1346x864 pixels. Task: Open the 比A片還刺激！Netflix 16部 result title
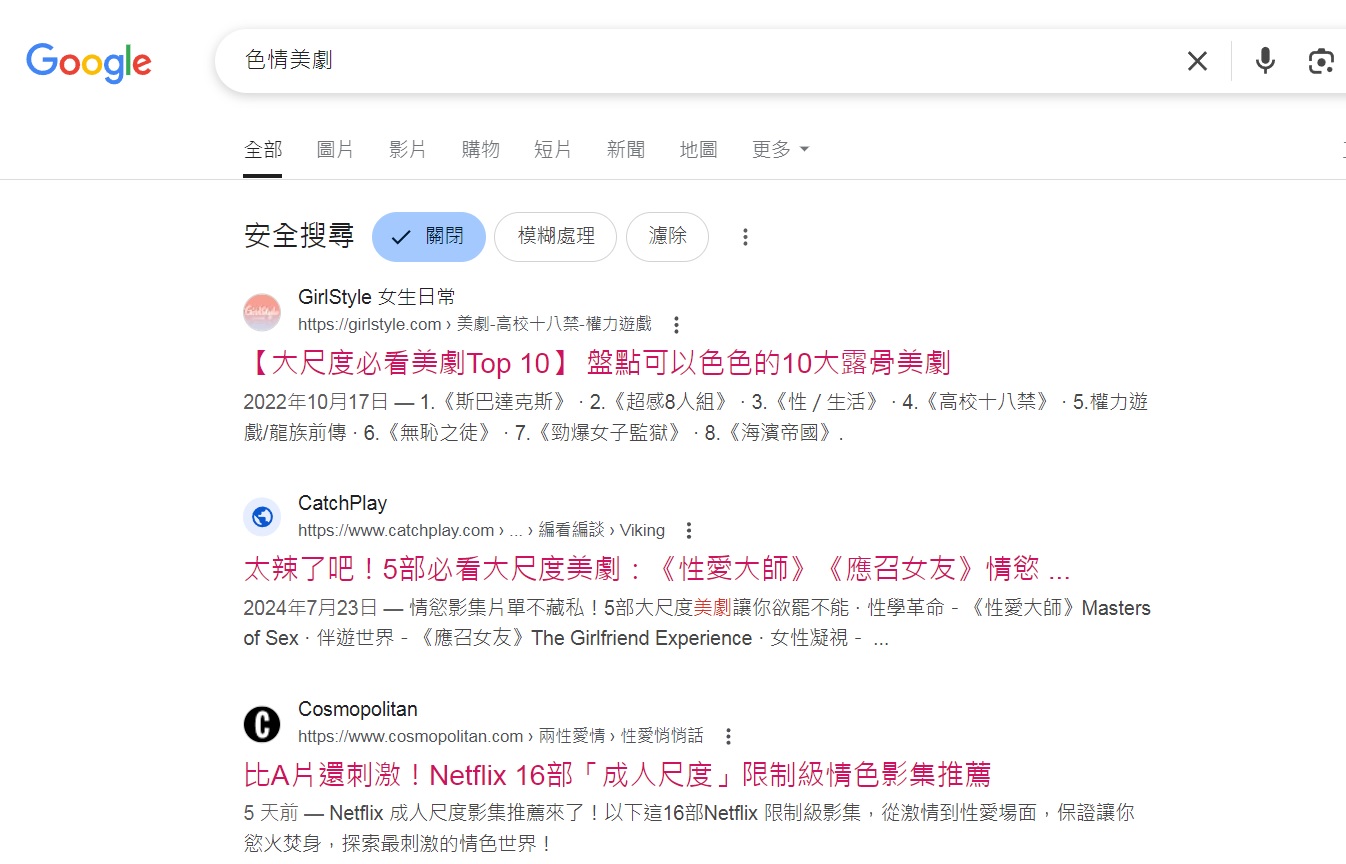pos(617,775)
